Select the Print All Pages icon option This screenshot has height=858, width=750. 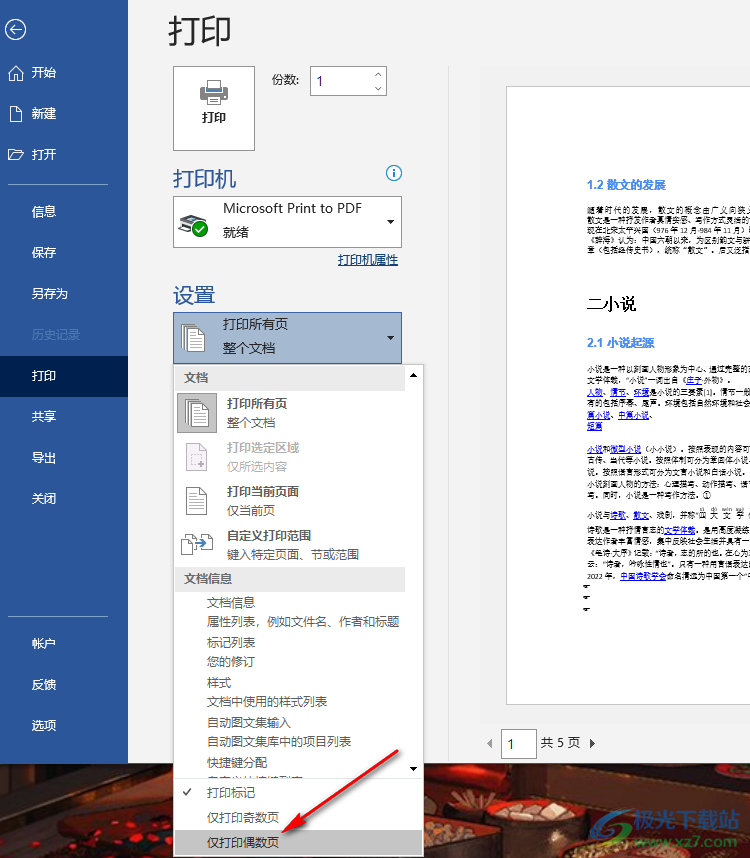(x=197, y=412)
